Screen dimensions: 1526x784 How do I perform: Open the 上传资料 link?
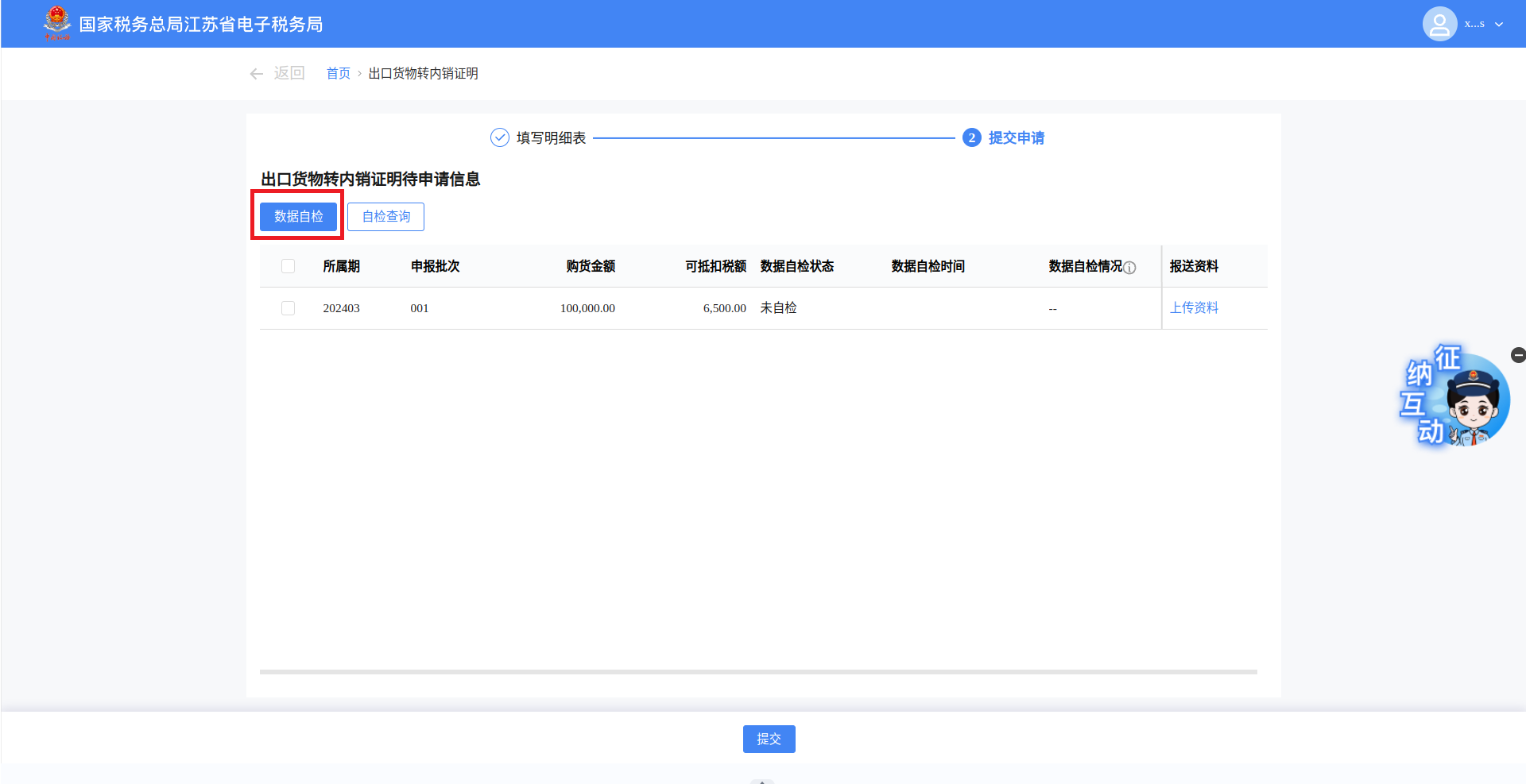click(x=1194, y=308)
